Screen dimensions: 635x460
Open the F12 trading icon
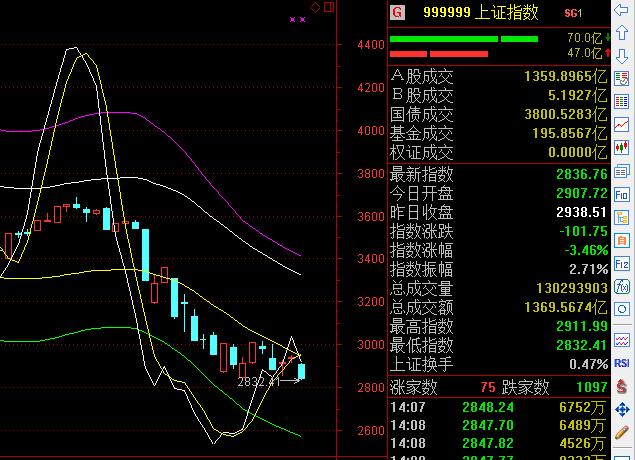click(622, 264)
